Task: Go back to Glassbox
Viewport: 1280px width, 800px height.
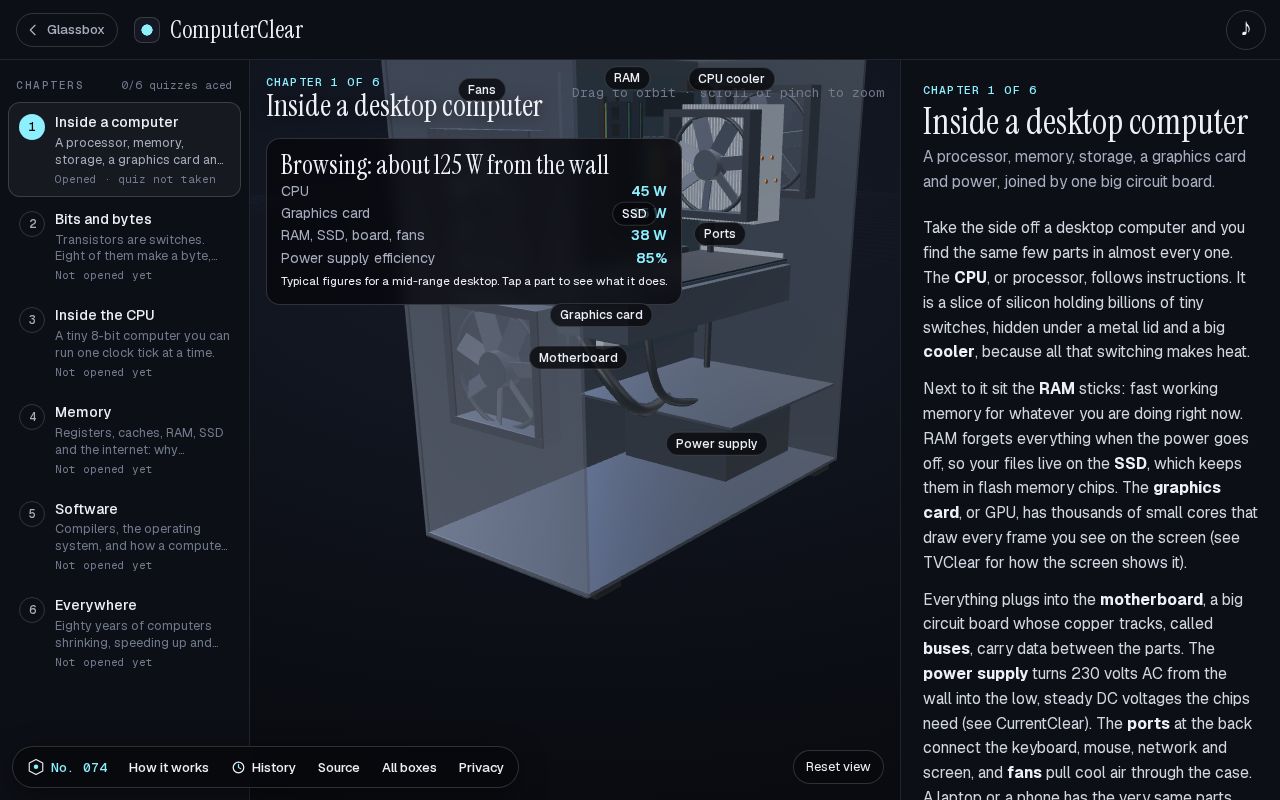Action: (67, 30)
